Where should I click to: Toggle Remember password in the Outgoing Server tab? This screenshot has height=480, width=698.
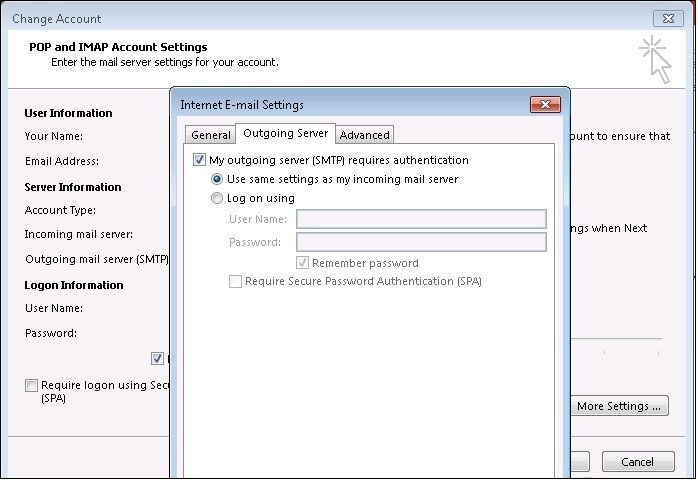point(303,263)
